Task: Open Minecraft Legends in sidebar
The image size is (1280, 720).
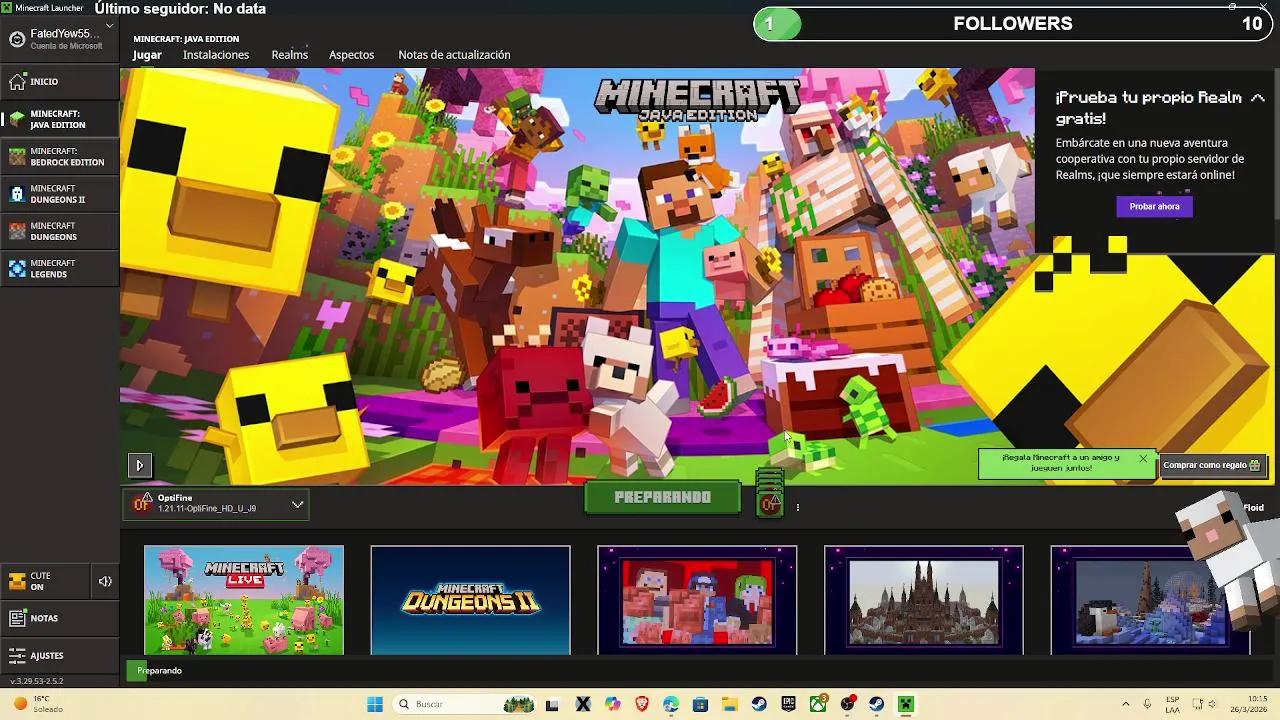Action: [60, 269]
